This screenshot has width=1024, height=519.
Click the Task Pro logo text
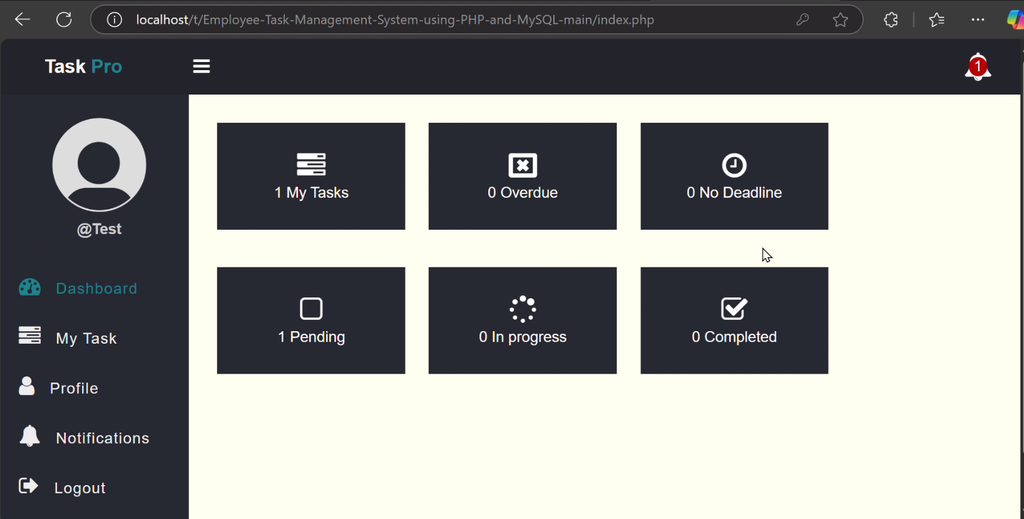[84, 66]
